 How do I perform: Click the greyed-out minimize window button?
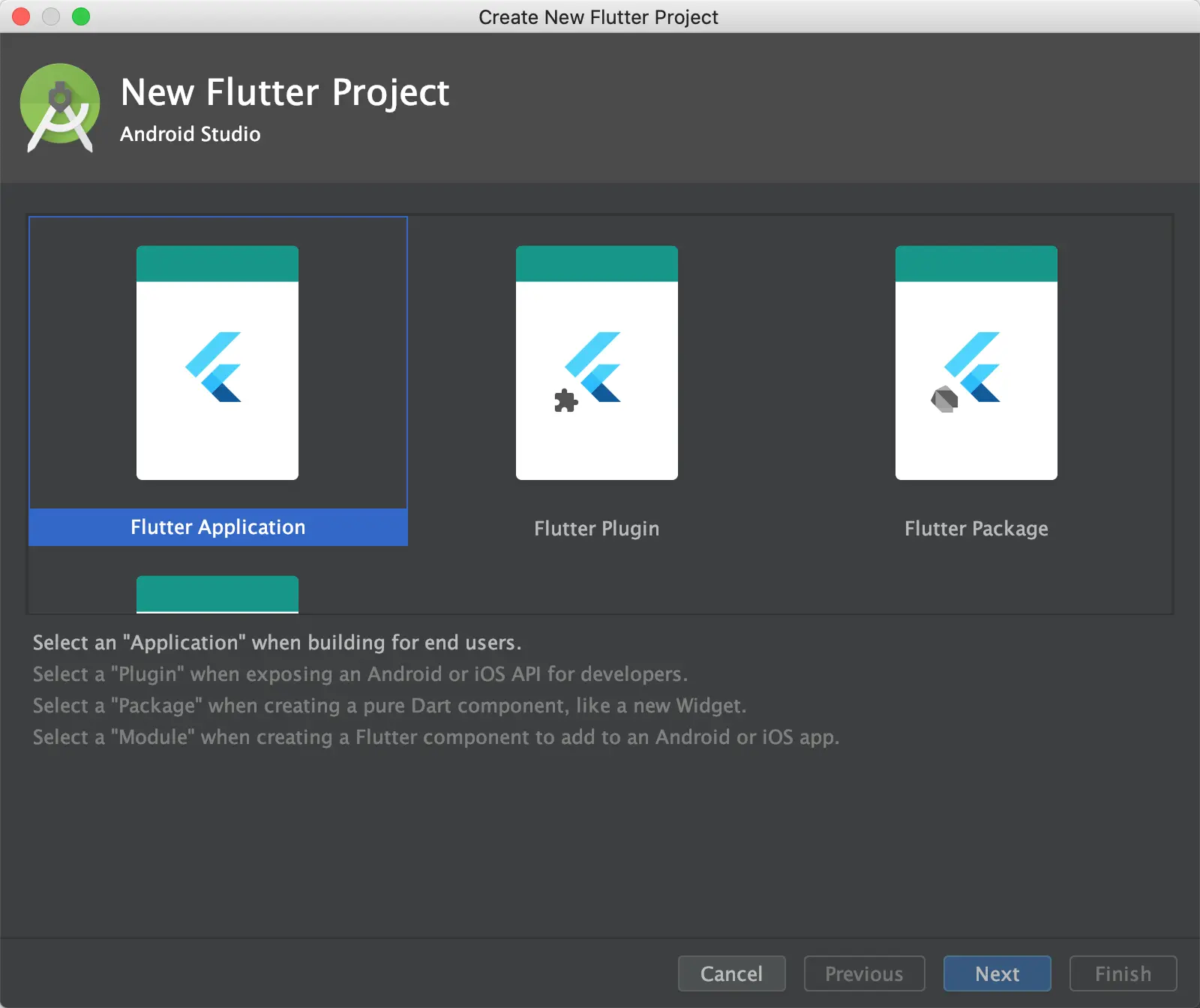(51, 16)
